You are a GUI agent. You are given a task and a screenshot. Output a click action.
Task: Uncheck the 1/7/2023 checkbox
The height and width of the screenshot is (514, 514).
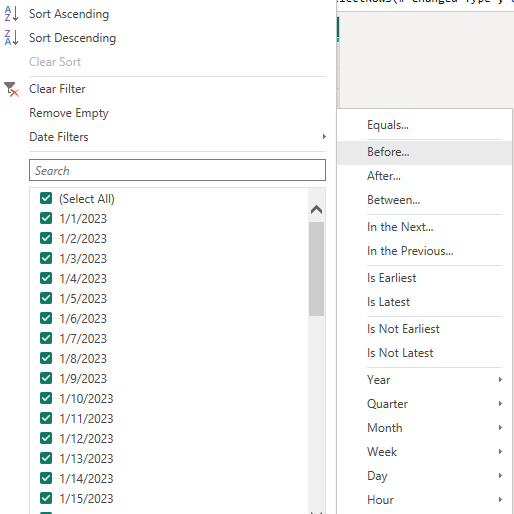pos(46,338)
